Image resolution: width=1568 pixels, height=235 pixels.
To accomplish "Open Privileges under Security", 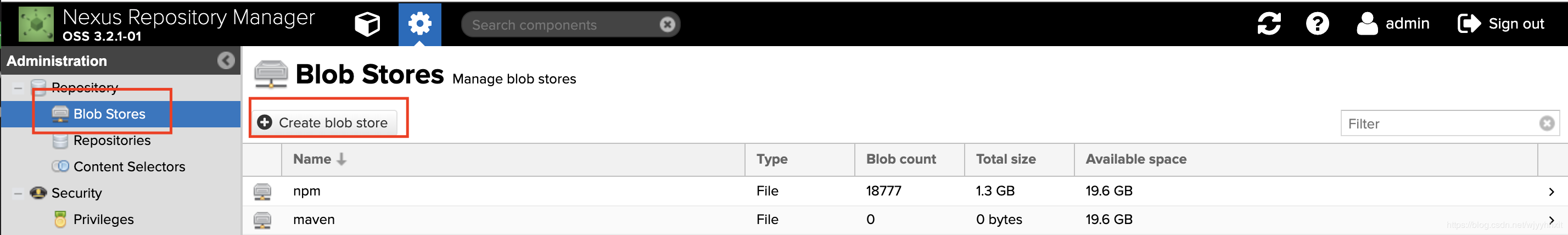I will (103, 220).
